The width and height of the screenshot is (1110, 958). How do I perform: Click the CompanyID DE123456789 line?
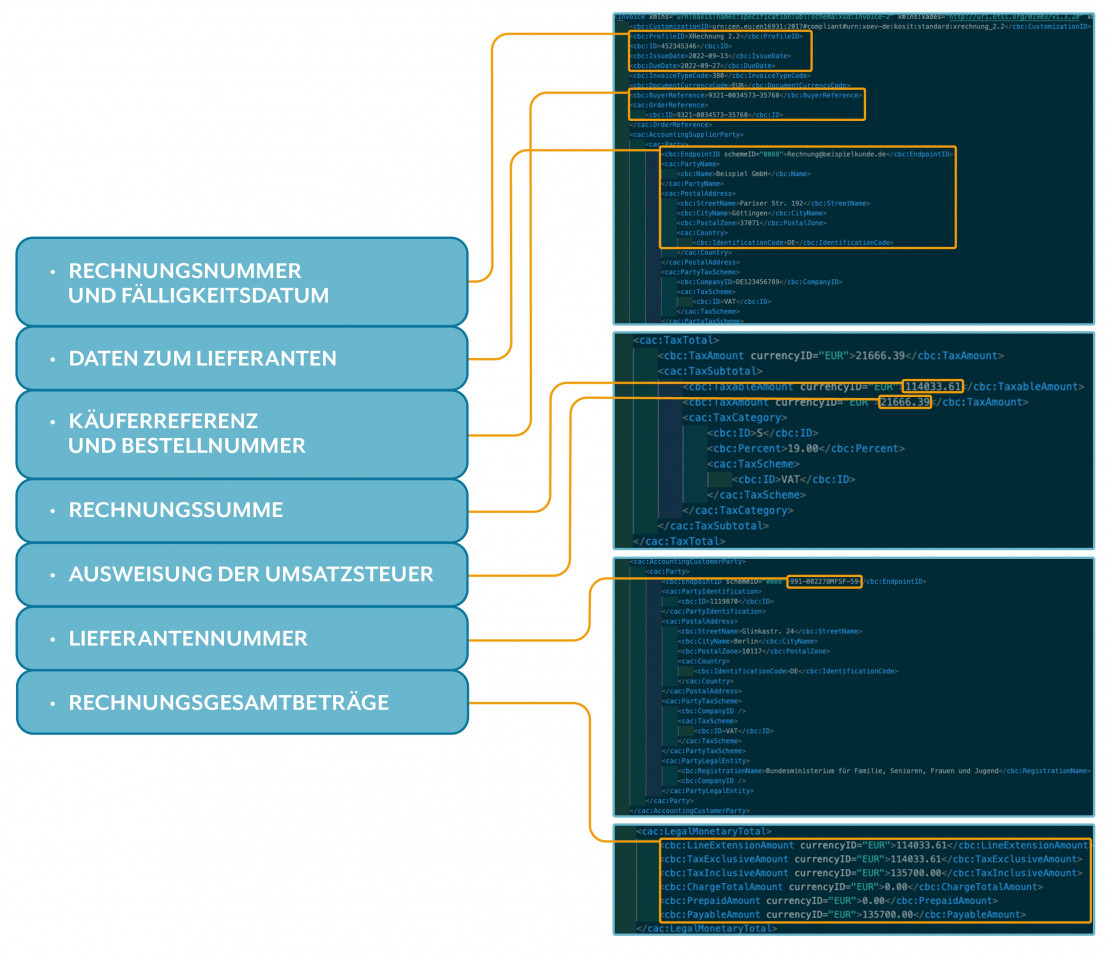pos(760,282)
